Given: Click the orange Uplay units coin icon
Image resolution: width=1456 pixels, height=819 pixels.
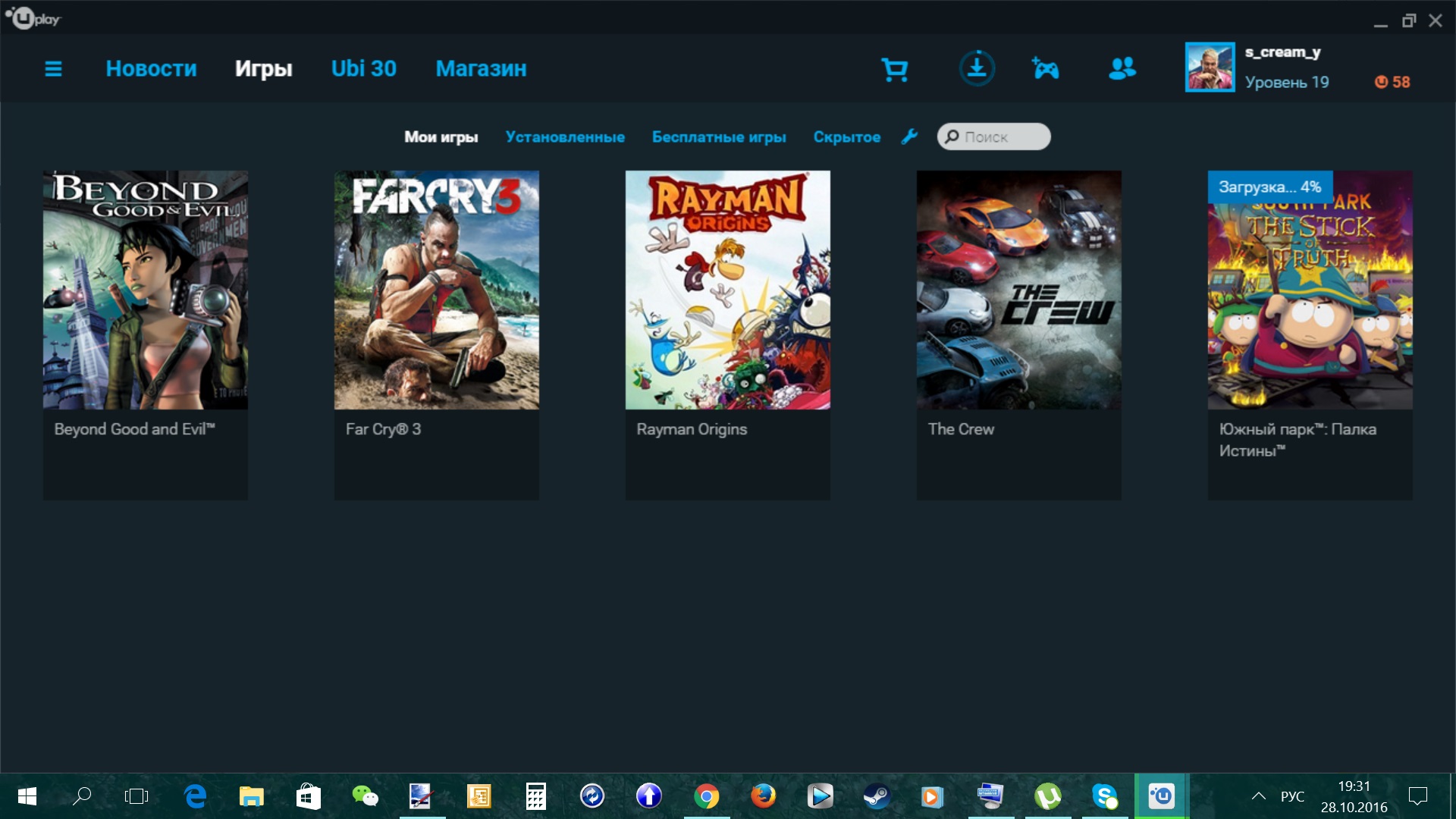Looking at the screenshot, I should click(x=1381, y=82).
